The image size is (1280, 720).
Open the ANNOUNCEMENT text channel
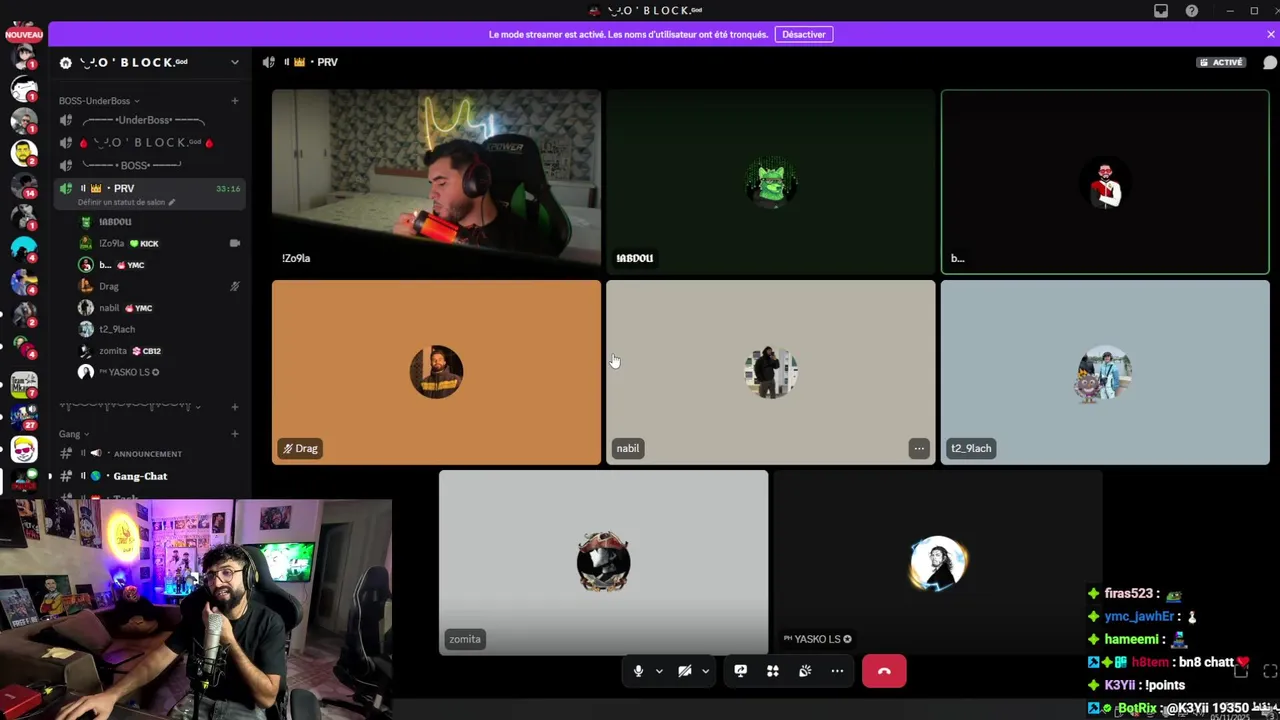[150, 454]
